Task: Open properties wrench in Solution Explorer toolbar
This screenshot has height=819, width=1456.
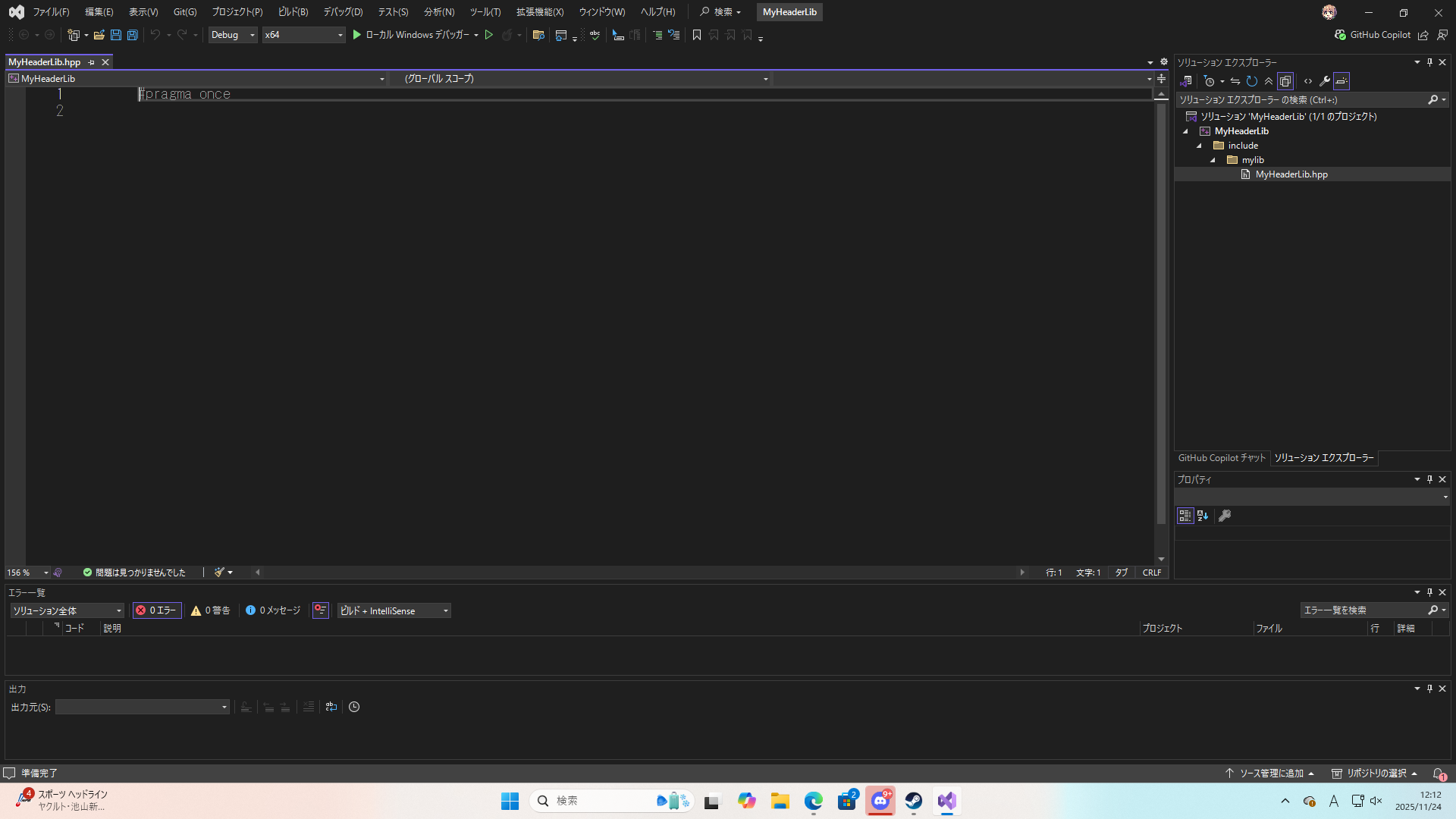Action: tap(1324, 81)
